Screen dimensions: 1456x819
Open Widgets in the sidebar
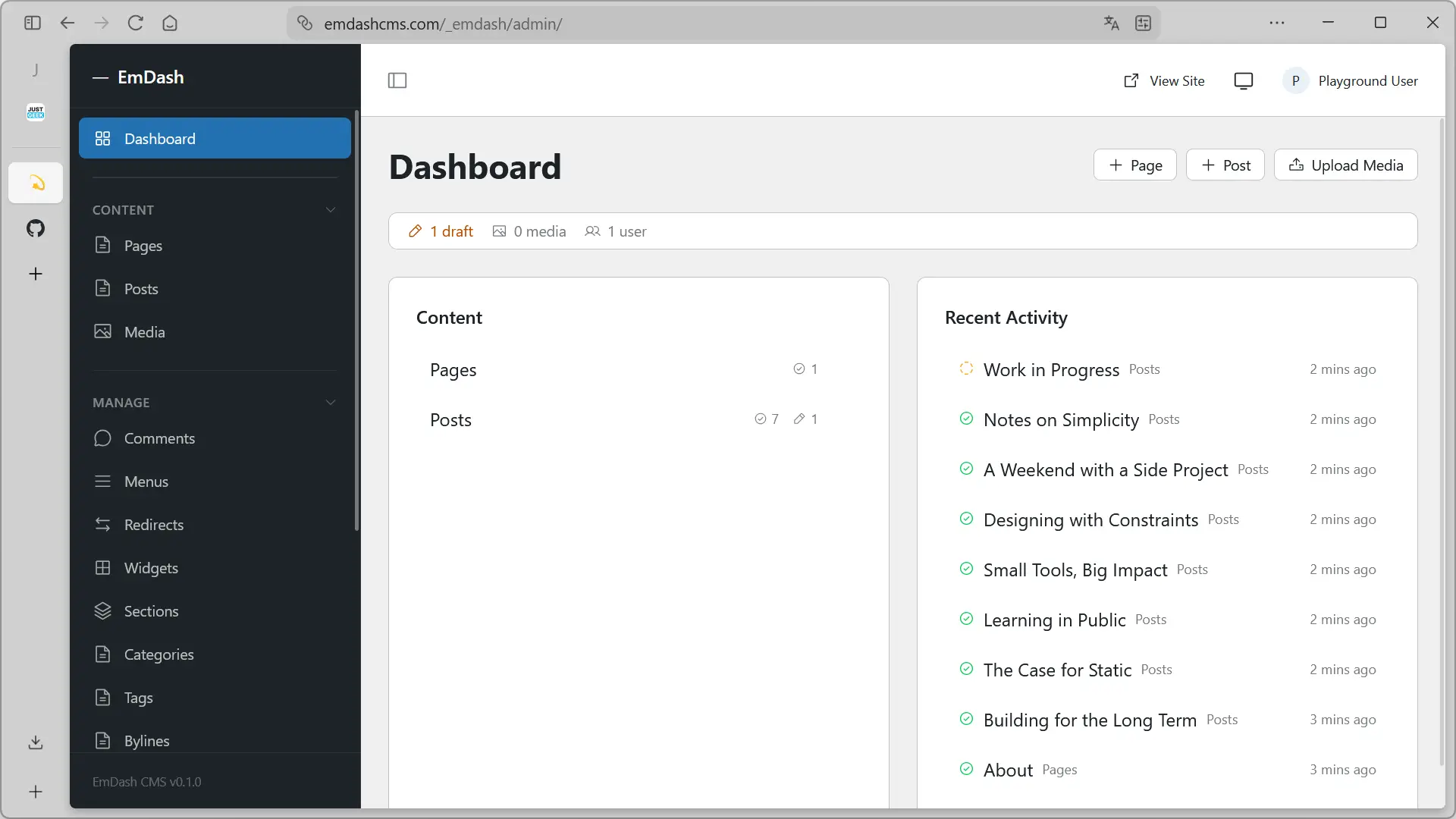point(151,568)
